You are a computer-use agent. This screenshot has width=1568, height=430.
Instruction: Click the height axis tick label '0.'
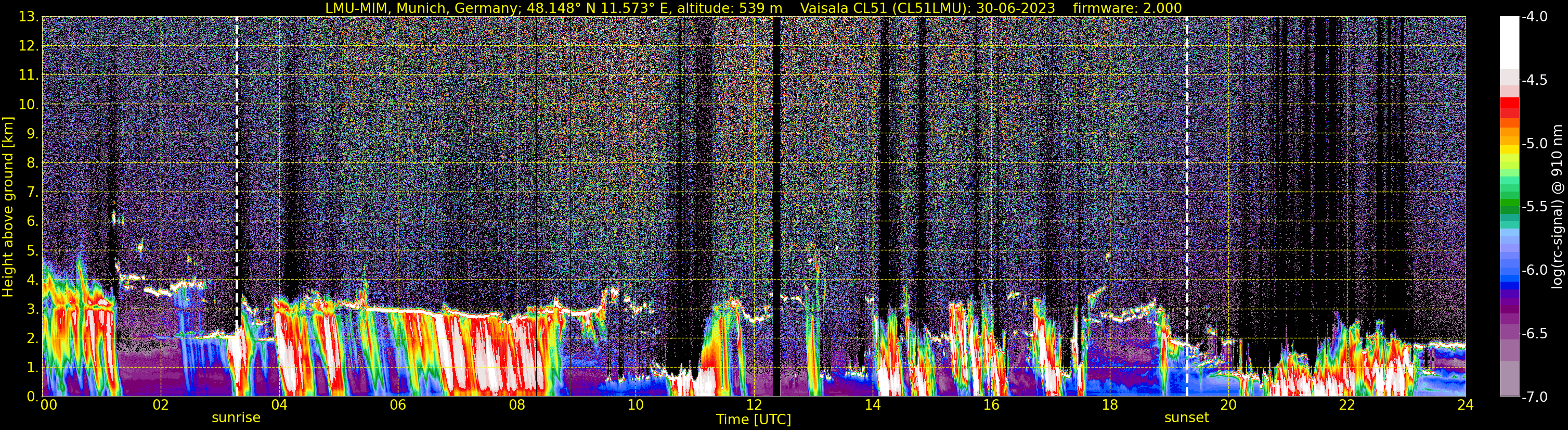point(33,397)
